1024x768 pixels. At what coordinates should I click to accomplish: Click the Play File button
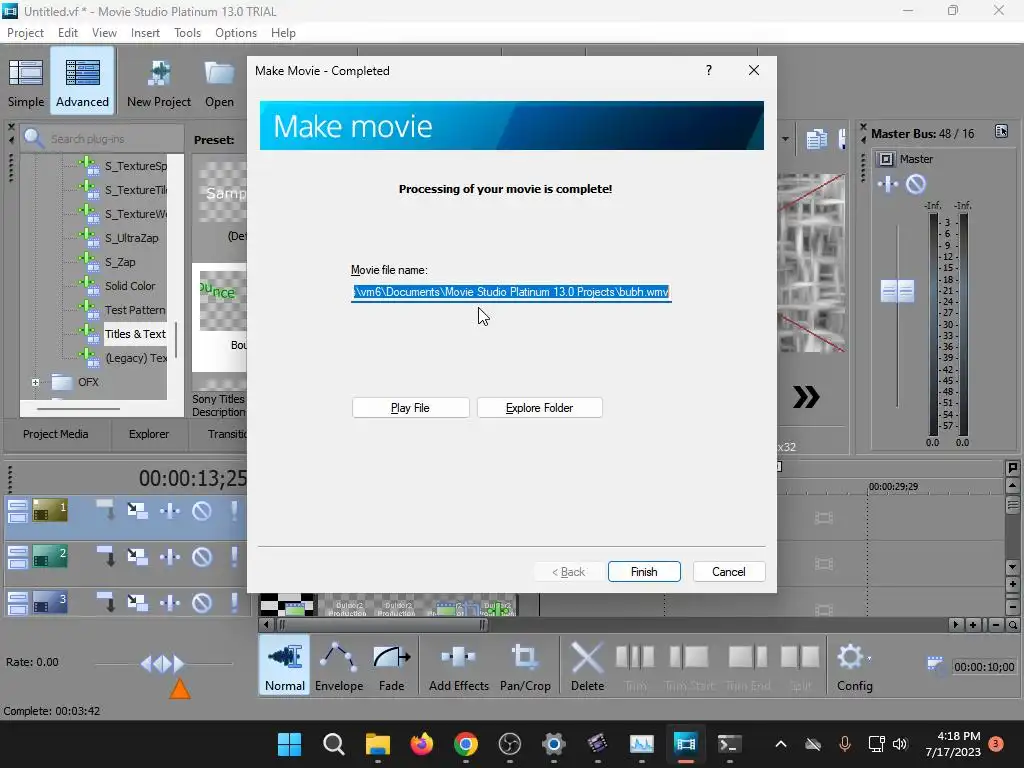[410, 408]
